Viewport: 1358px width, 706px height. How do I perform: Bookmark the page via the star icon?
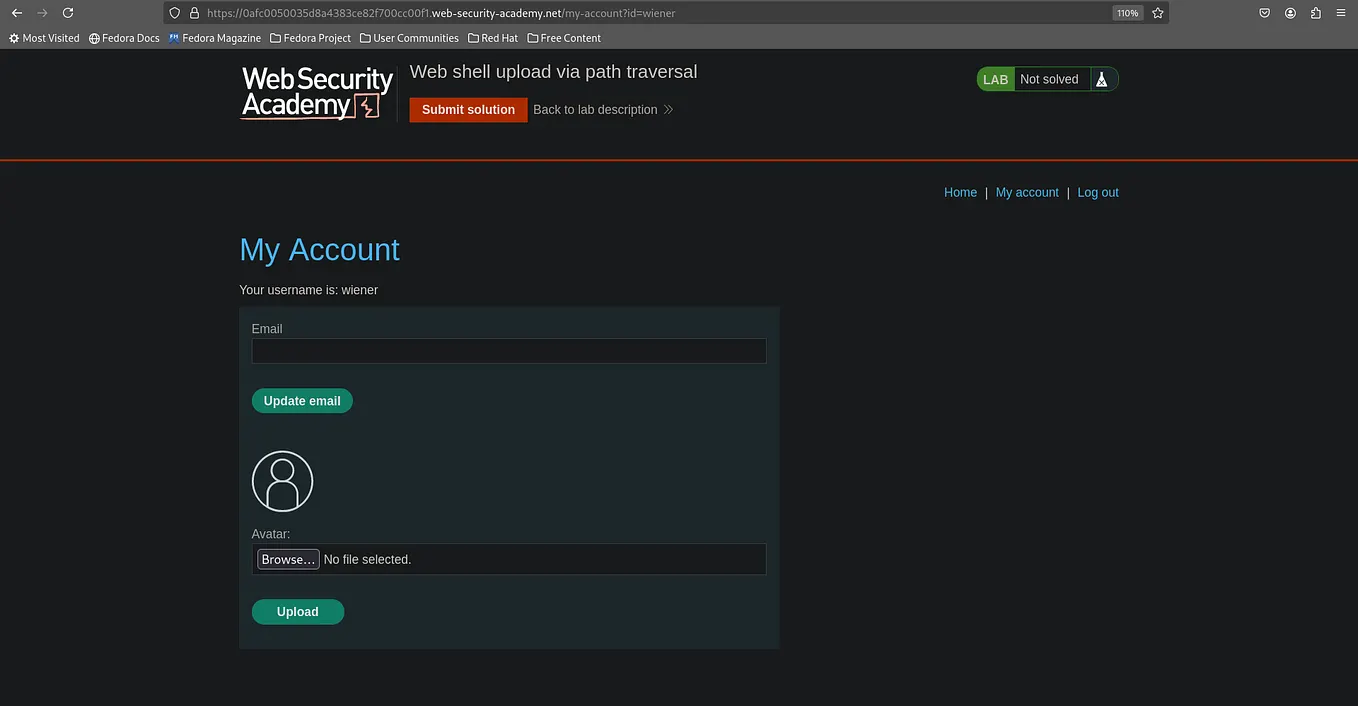1157,13
